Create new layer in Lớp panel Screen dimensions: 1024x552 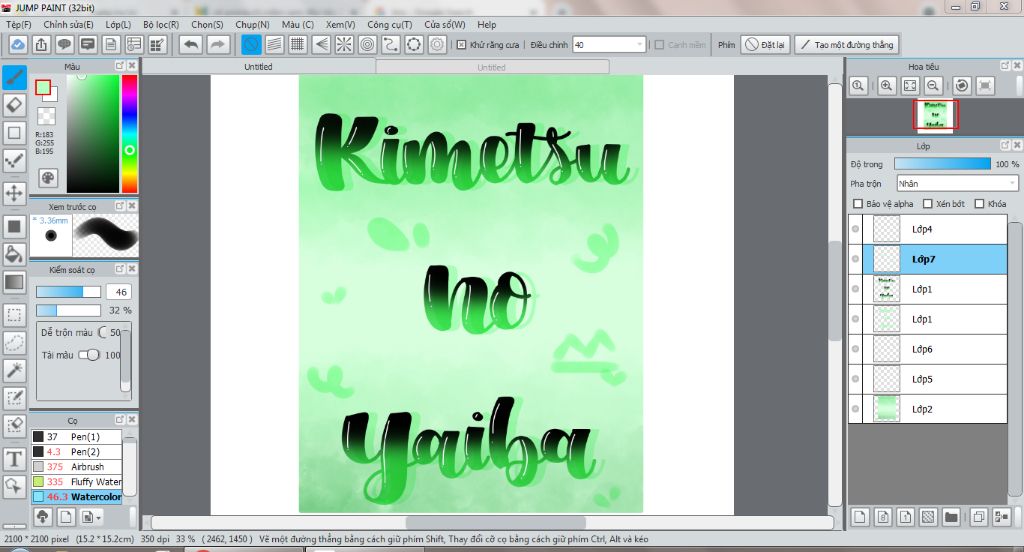tap(859, 517)
